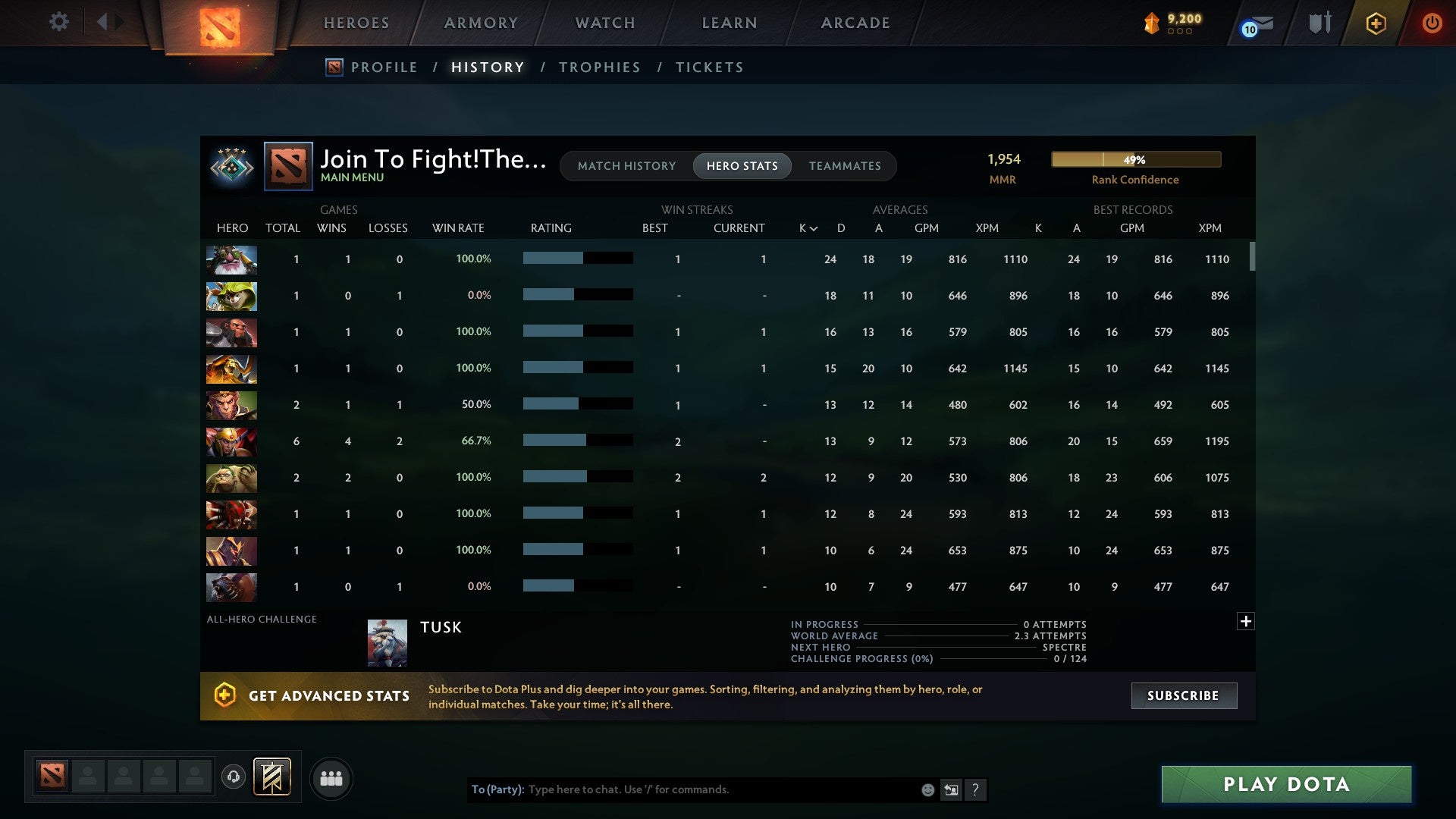Click the red power quit icon
The image size is (1456, 819).
click(x=1431, y=23)
